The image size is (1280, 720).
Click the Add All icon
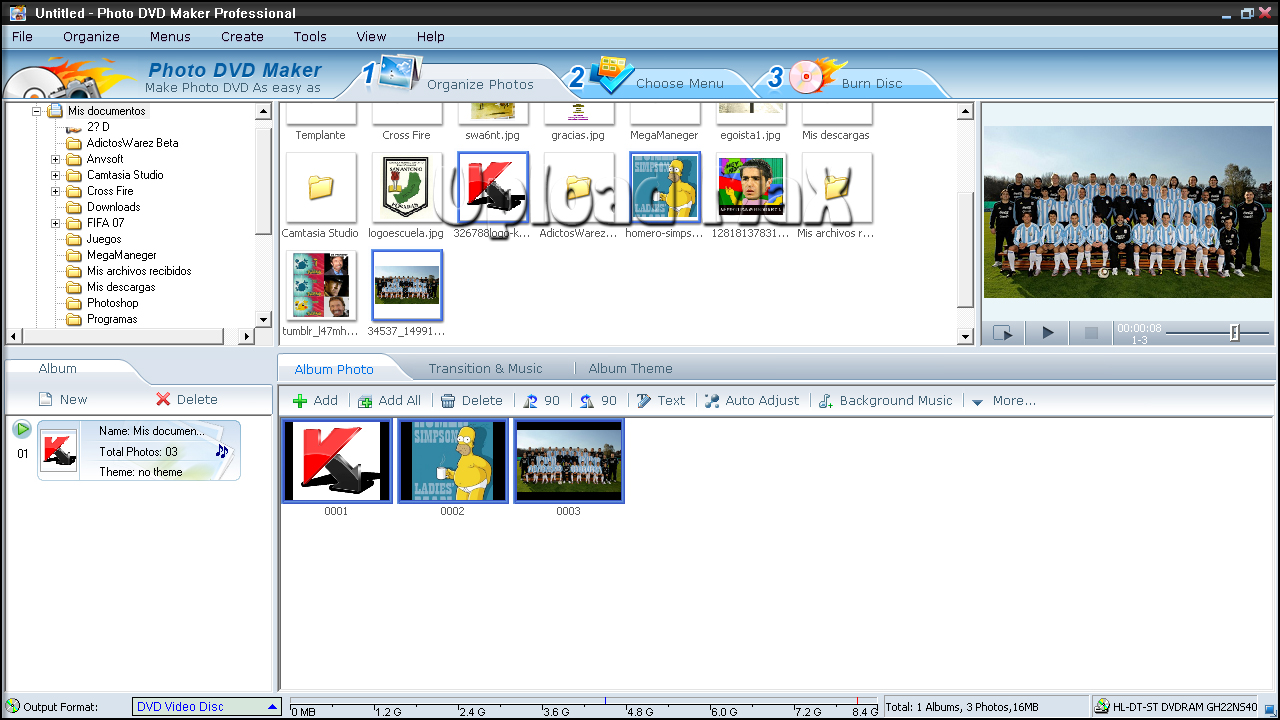point(365,401)
